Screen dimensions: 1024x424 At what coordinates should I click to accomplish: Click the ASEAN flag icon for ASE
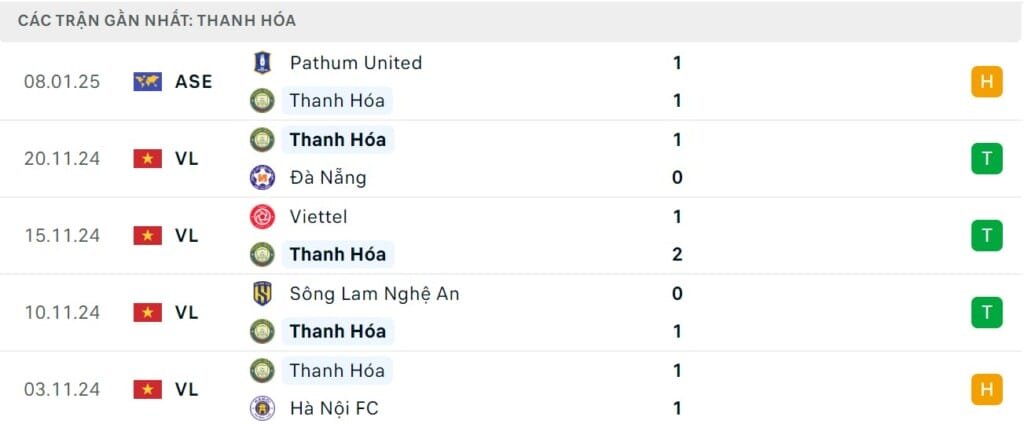(147, 82)
